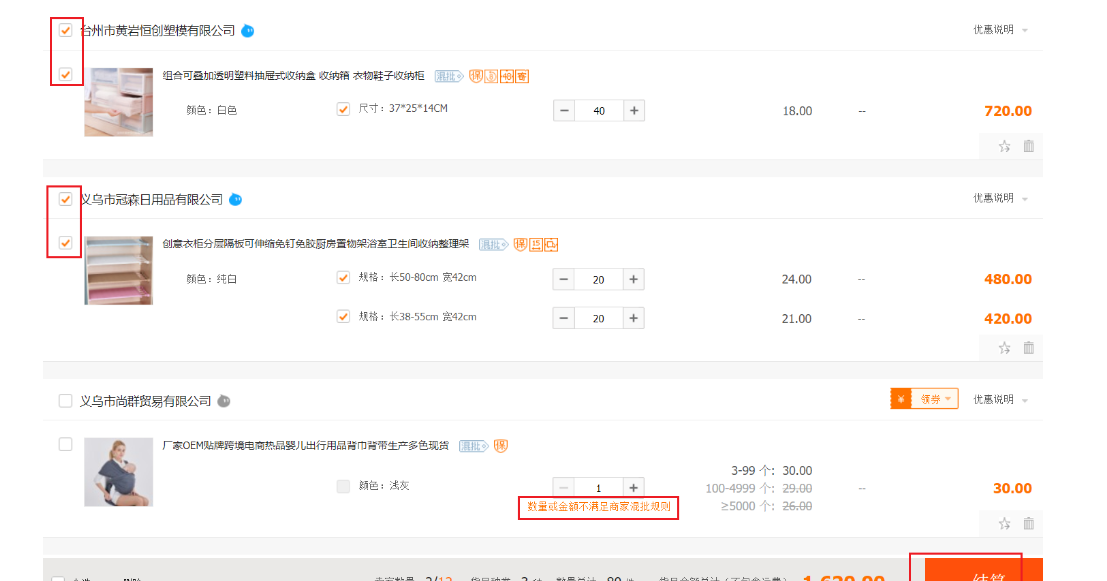Image resolution: width=1107 pixels, height=581 pixels.
Task: Click the 3-99 个: 30.00 price tier
Action: (771, 471)
